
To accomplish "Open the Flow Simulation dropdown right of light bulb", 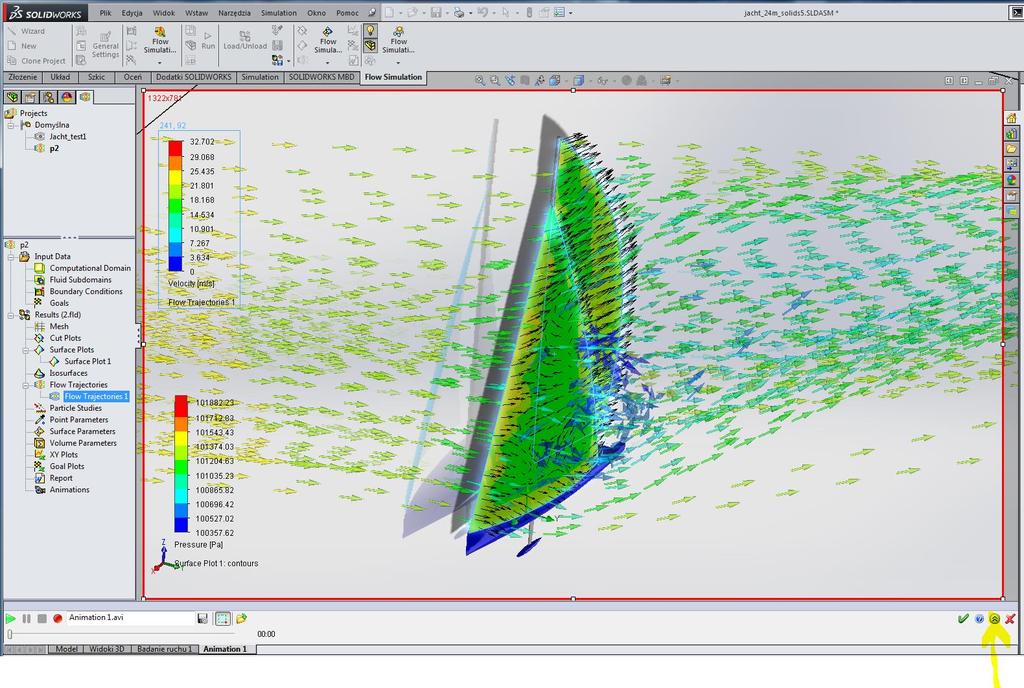I will (398, 44).
